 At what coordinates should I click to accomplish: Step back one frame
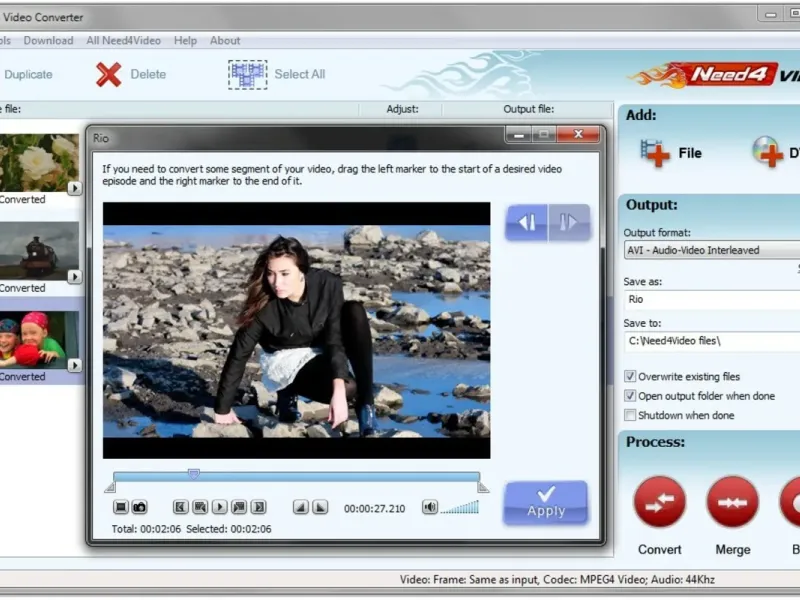point(200,507)
